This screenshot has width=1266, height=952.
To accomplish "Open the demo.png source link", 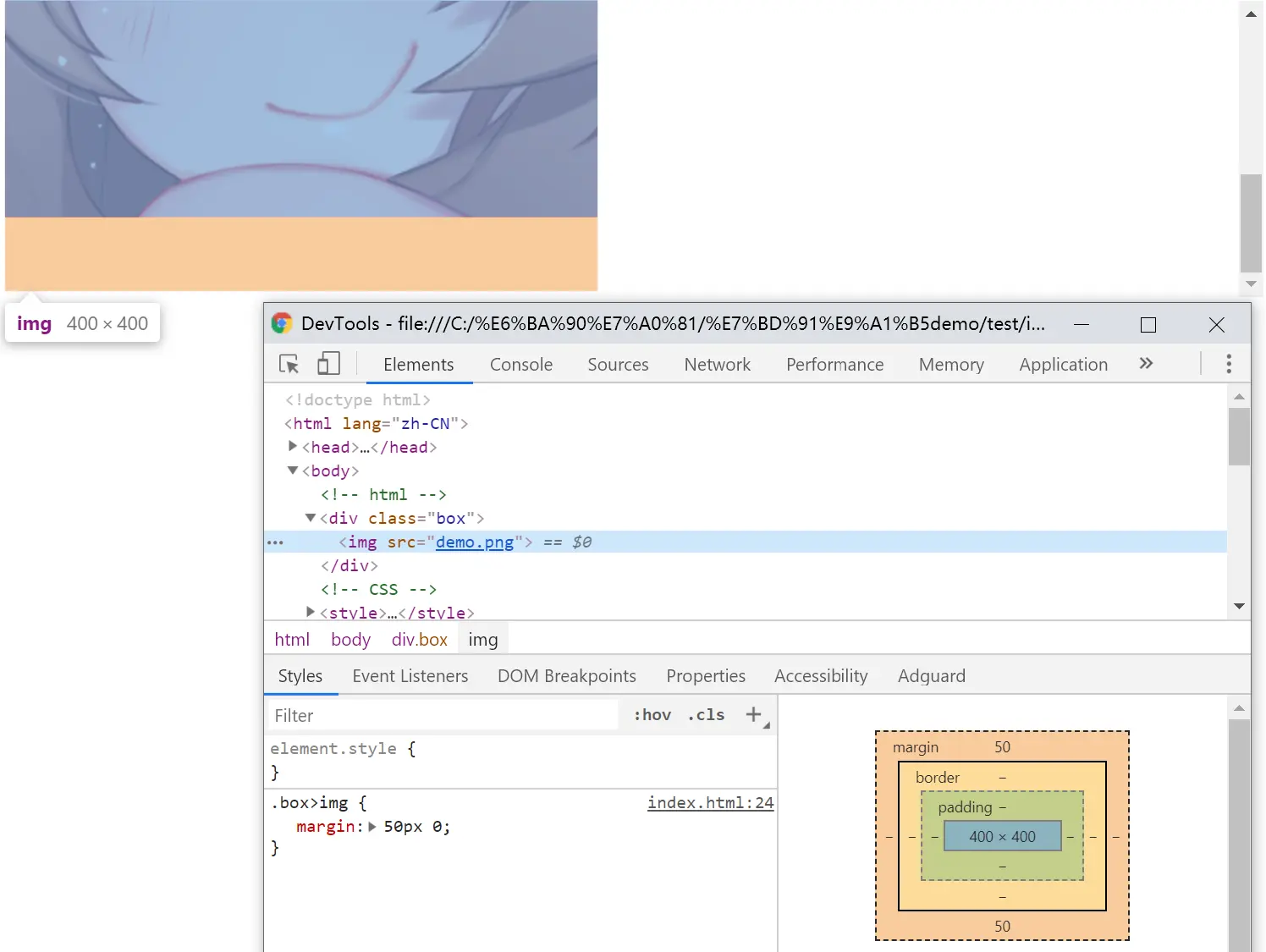I will [475, 542].
